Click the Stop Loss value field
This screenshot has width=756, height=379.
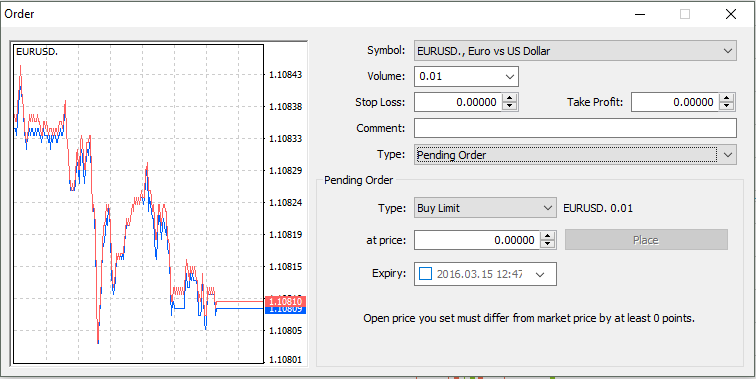[x=458, y=102]
